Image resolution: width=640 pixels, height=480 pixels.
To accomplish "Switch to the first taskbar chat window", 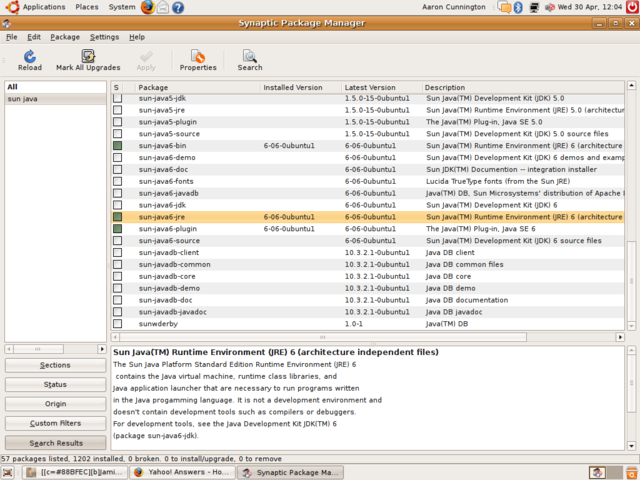I will pyautogui.click(x=75, y=472).
